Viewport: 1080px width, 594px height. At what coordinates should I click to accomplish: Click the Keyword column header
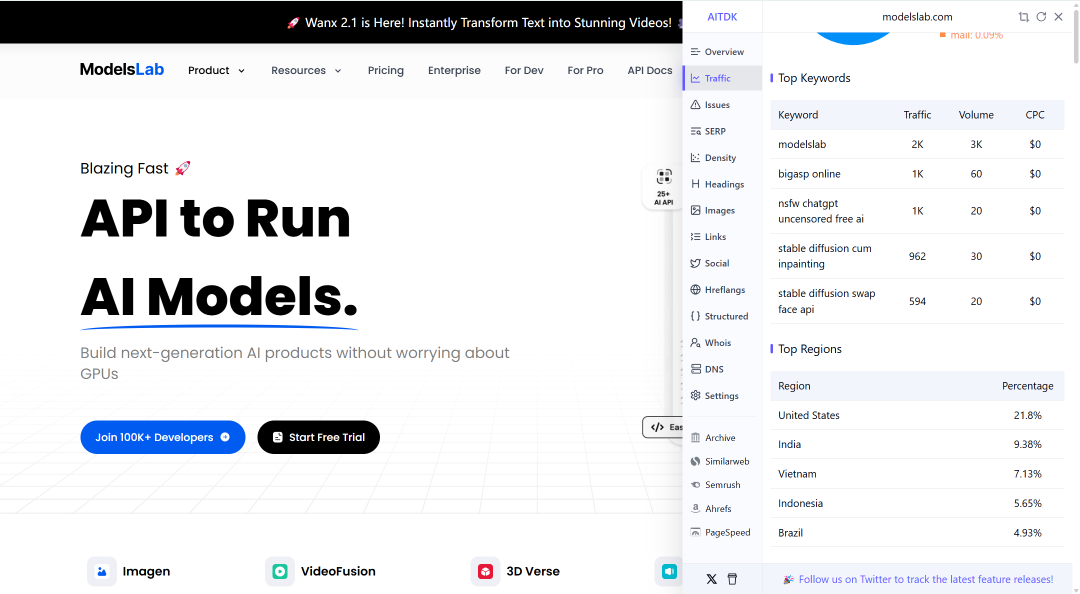tap(798, 115)
